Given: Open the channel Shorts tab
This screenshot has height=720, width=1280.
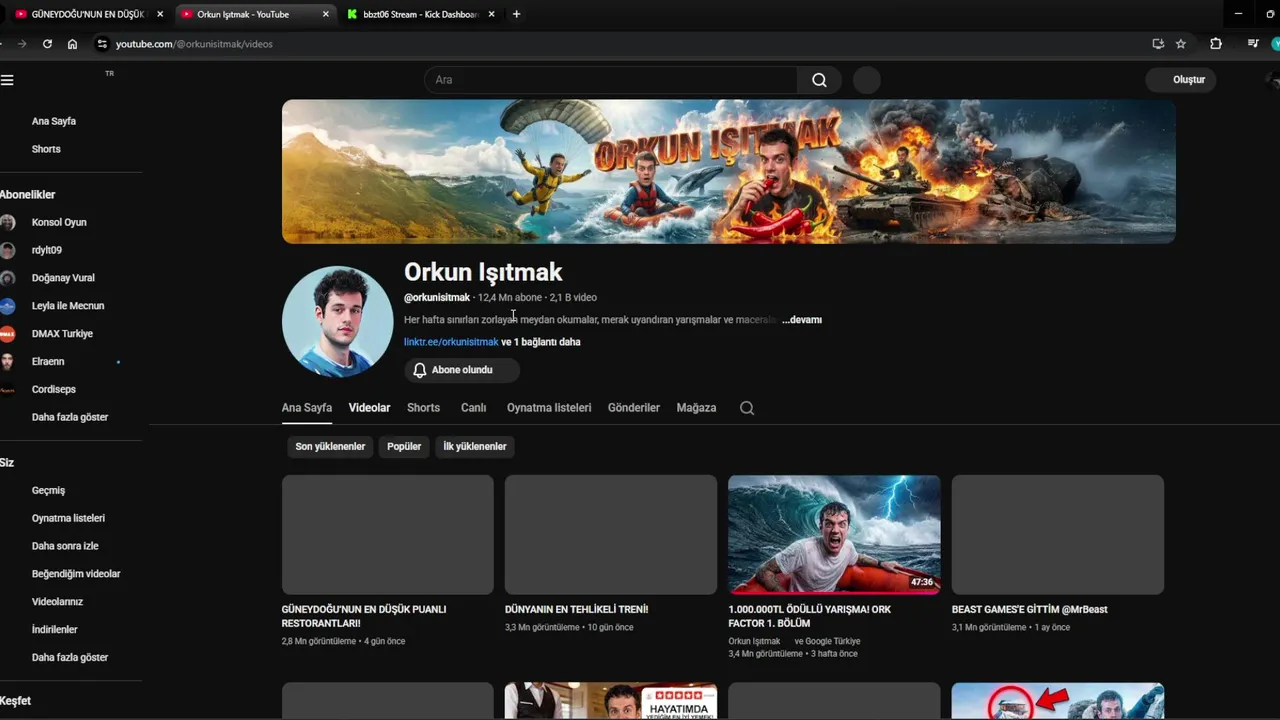Looking at the screenshot, I should pyautogui.click(x=423, y=408).
